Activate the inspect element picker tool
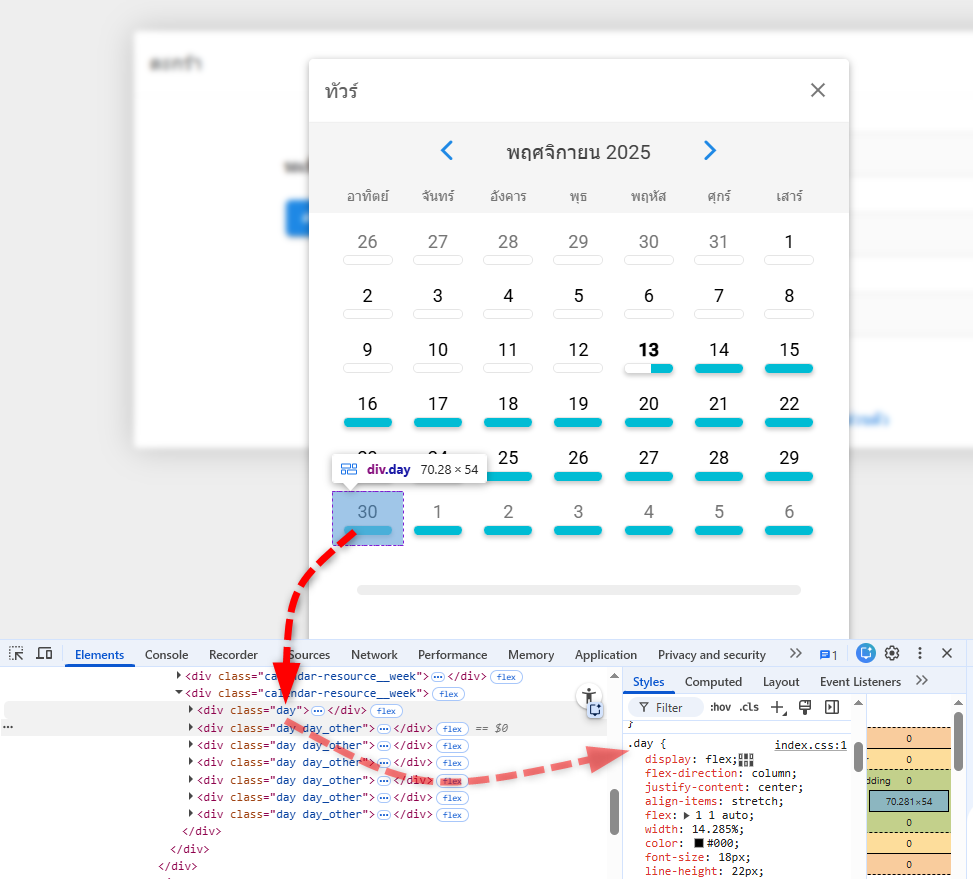Screen dimensions: 973x879 click(17, 653)
